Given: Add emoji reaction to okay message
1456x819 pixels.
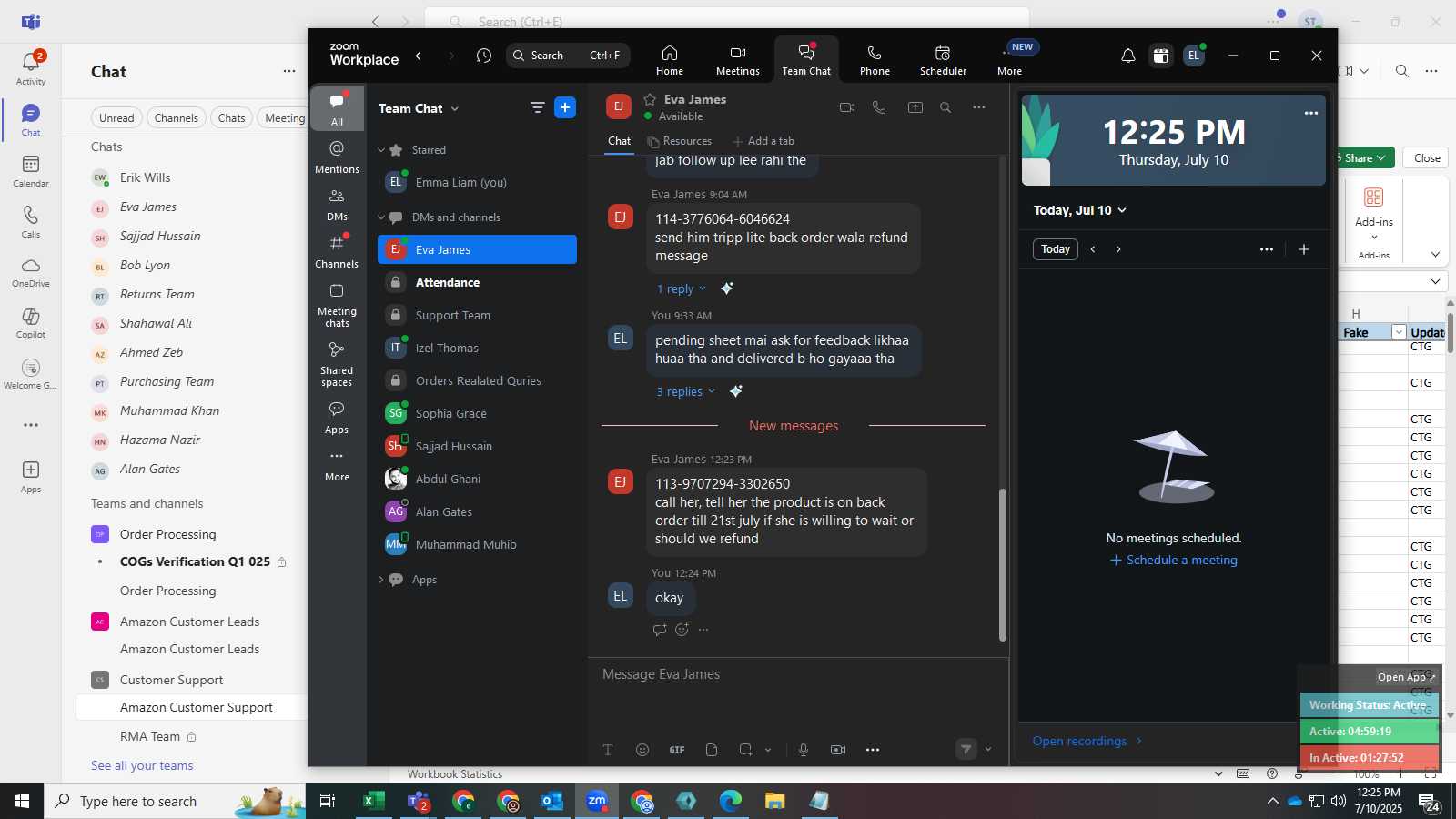Looking at the screenshot, I should (682, 630).
